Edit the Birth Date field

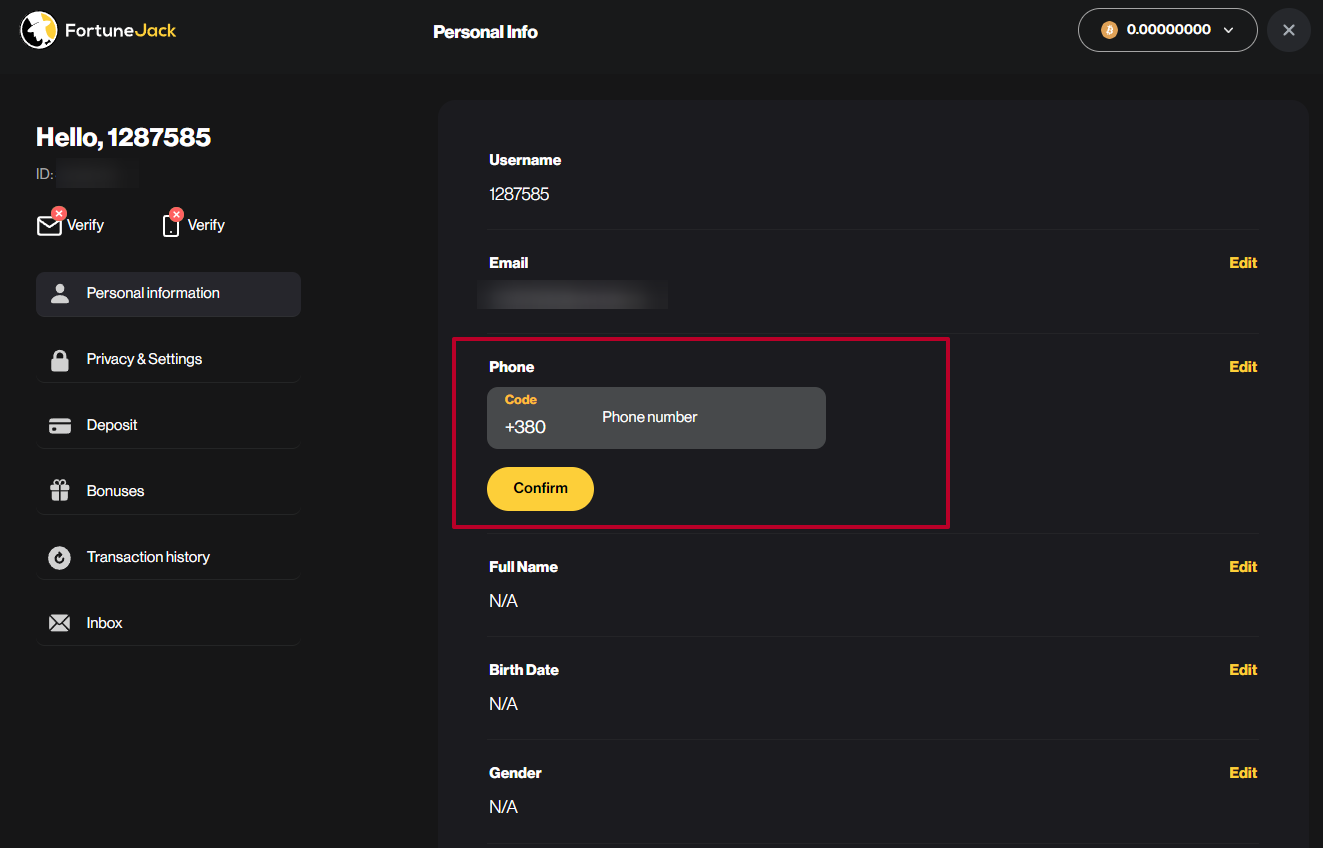point(1243,670)
